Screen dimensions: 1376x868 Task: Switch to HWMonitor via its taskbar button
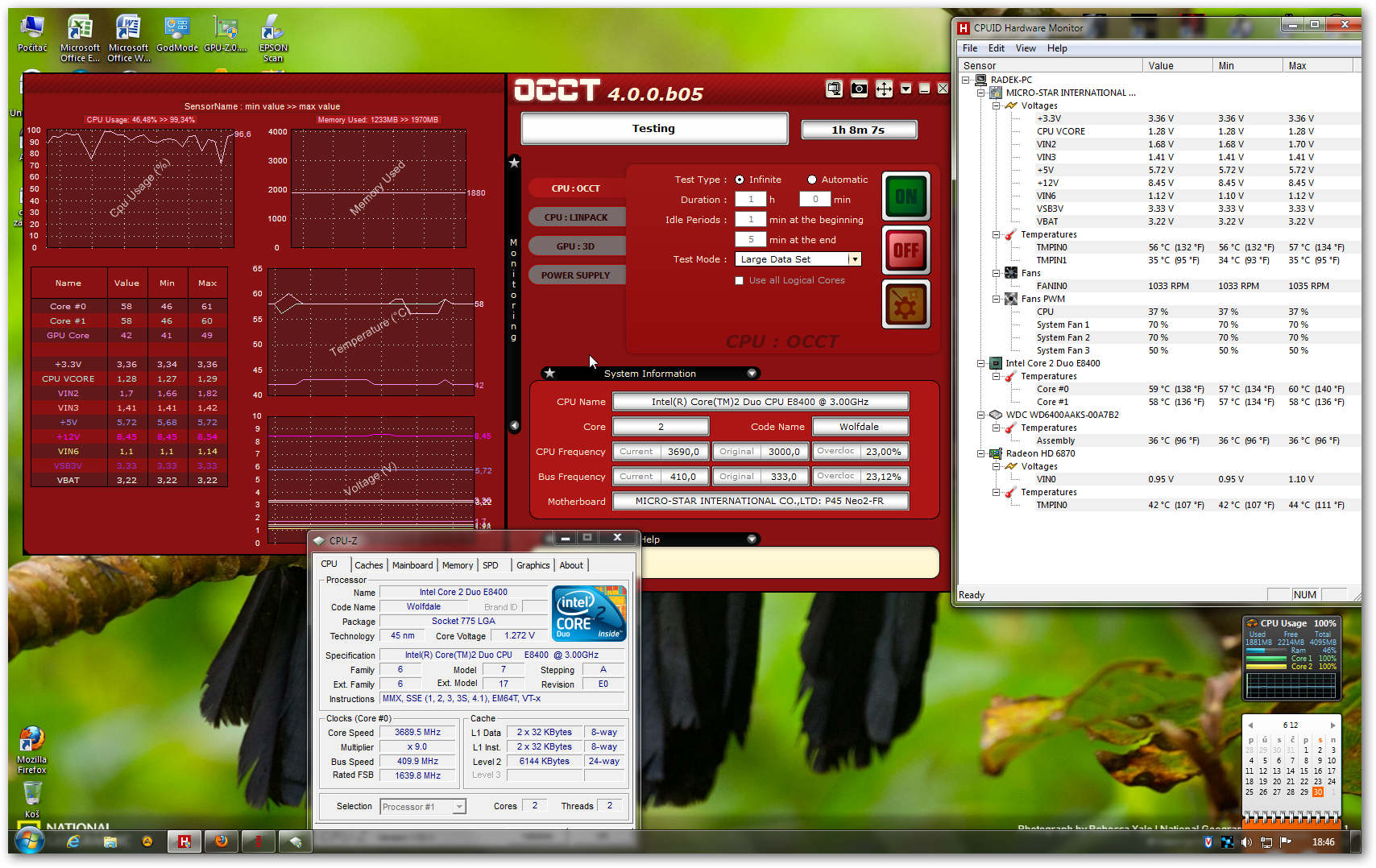pos(184,841)
